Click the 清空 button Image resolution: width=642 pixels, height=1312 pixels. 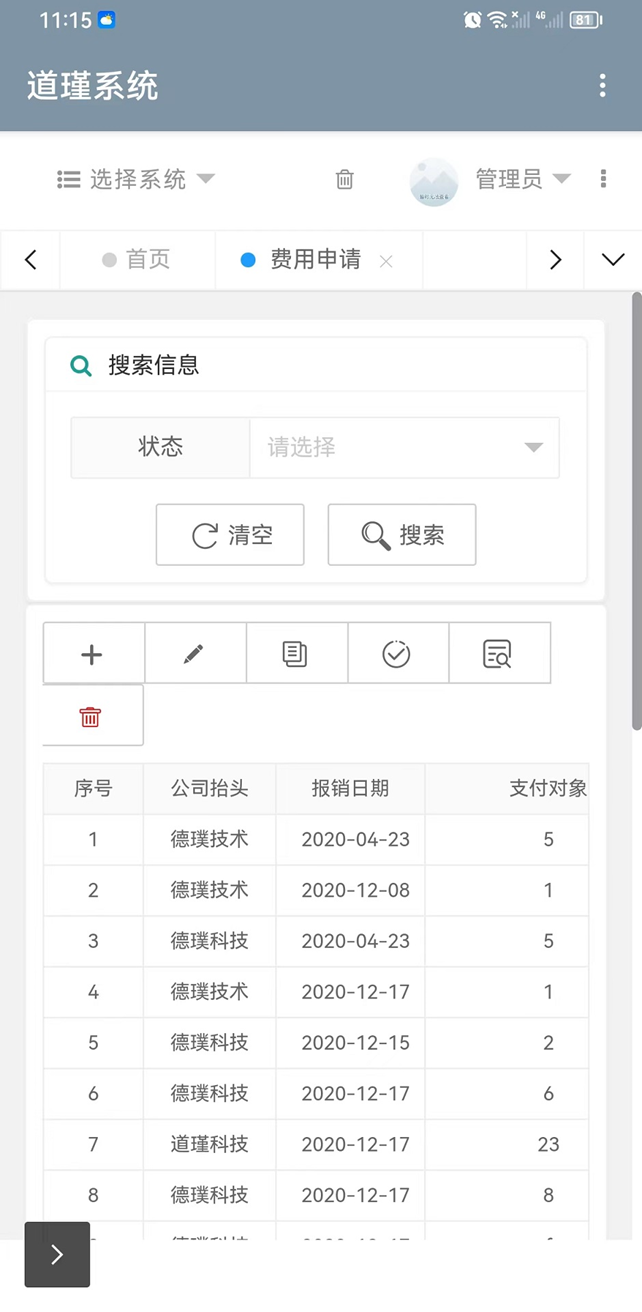click(230, 535)
